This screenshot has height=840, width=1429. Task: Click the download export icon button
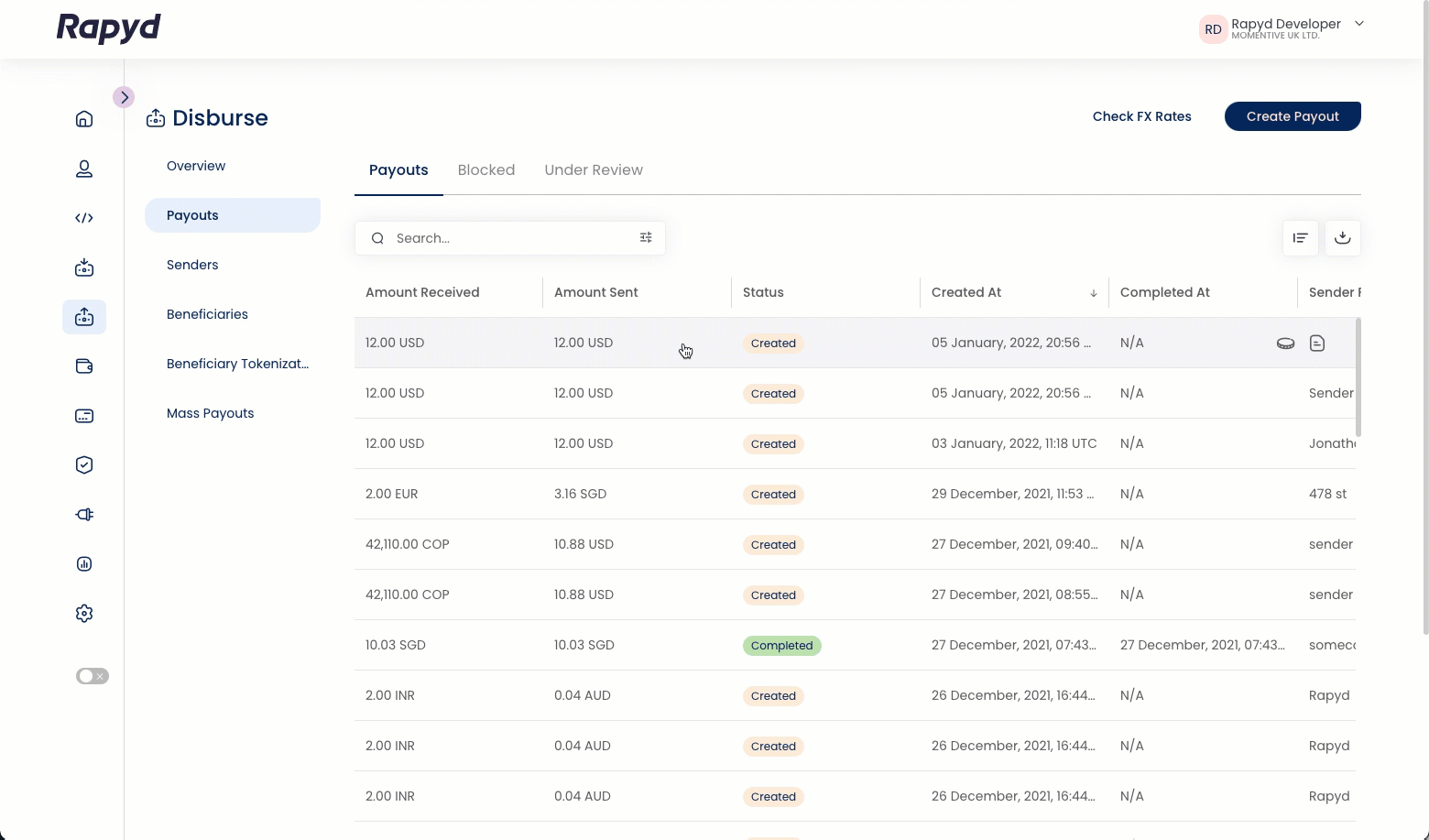pyautogui.click(x=1343, y=238)
